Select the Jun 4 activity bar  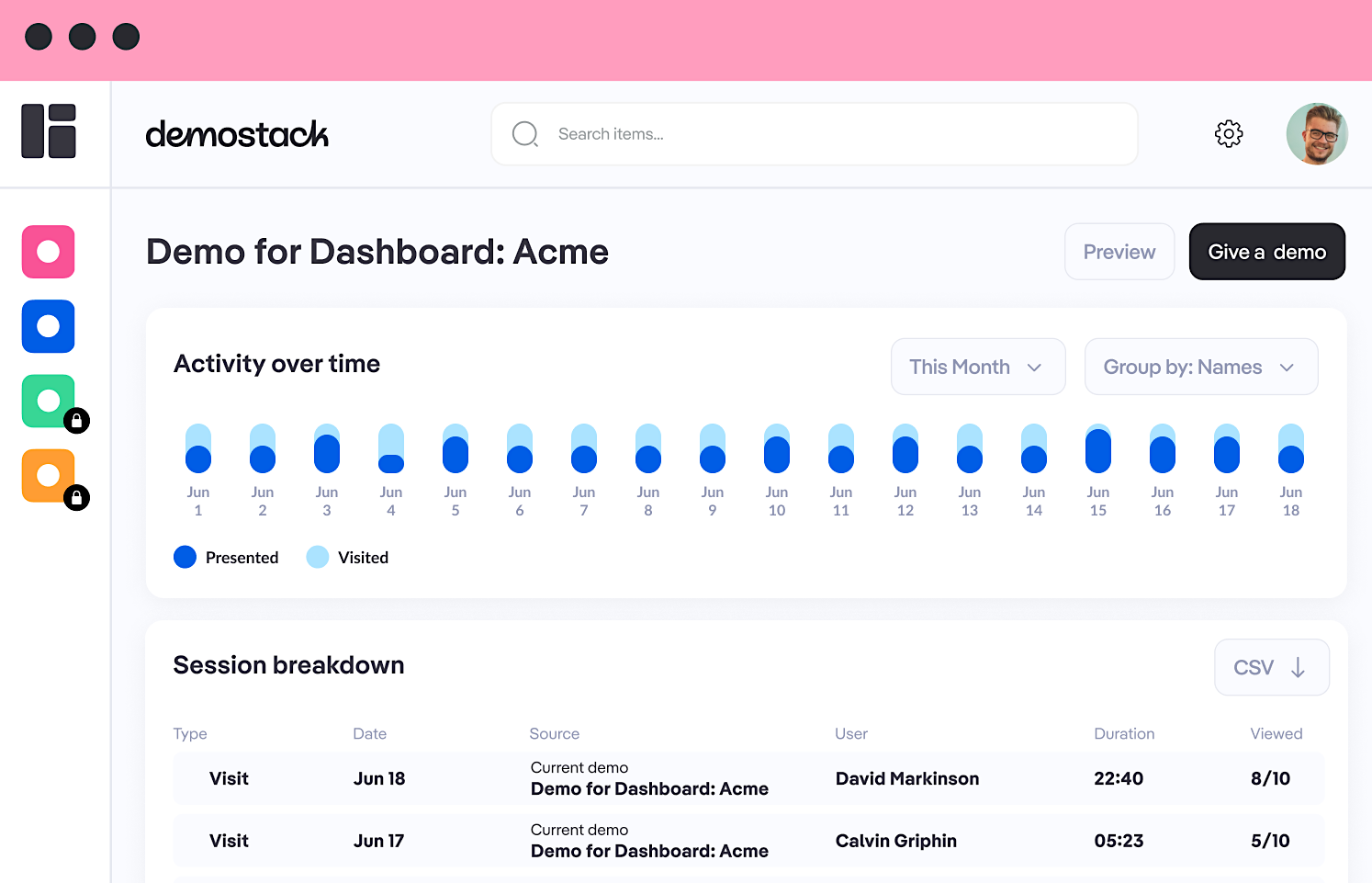tap(391, 448)
